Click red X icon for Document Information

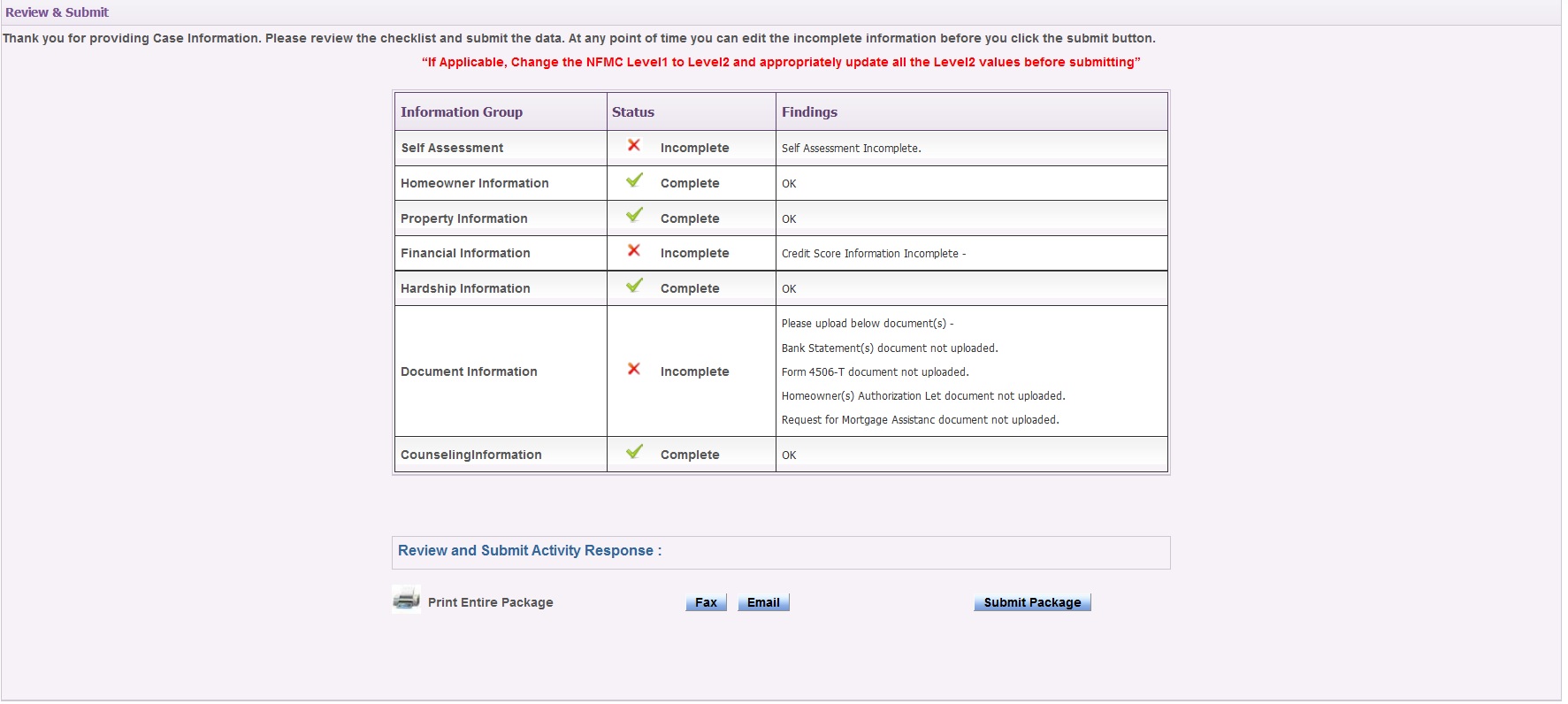click(634, 369)
